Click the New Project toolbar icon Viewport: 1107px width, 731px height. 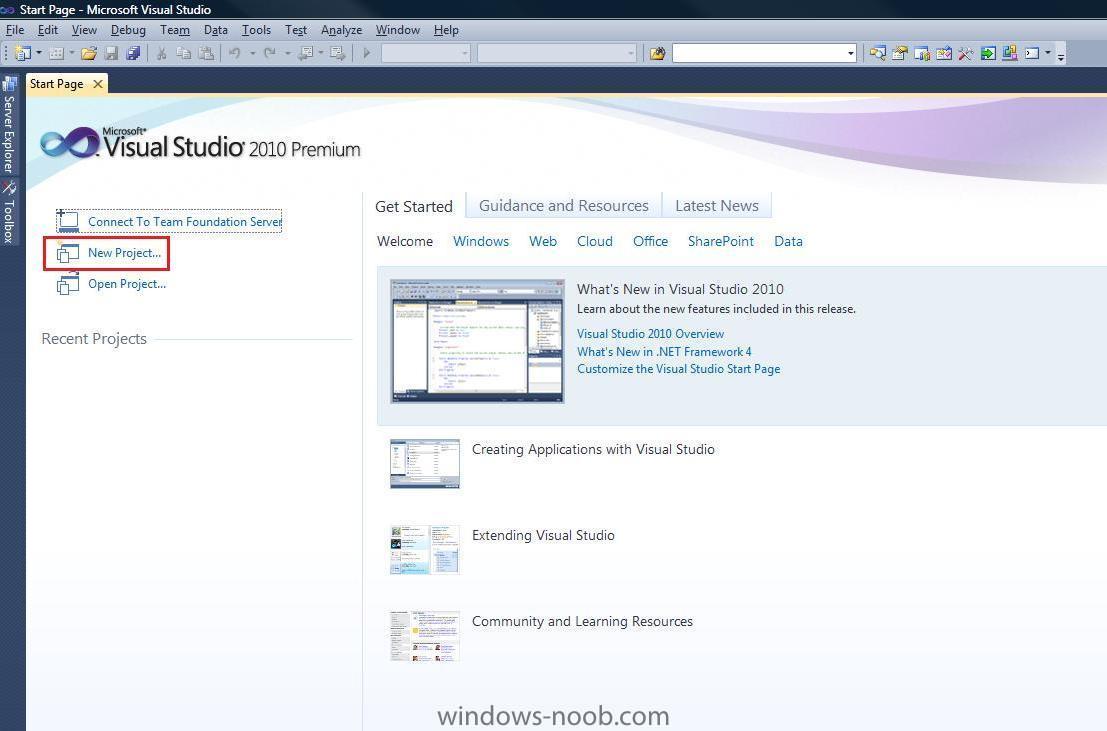pos(23,53)
